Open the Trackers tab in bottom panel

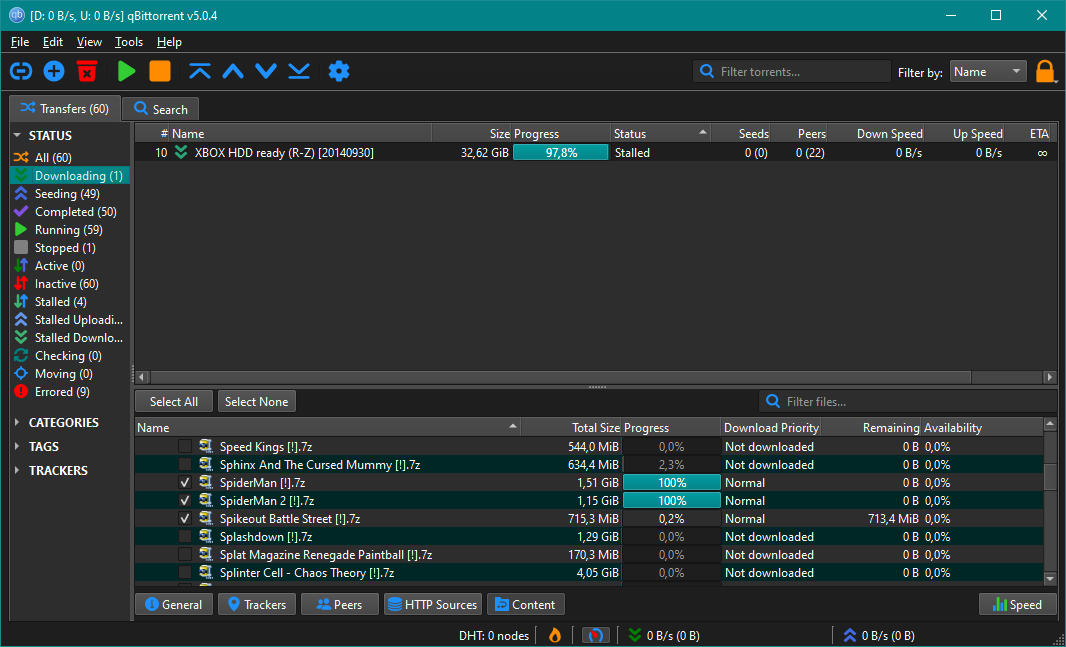click(257, 605)
